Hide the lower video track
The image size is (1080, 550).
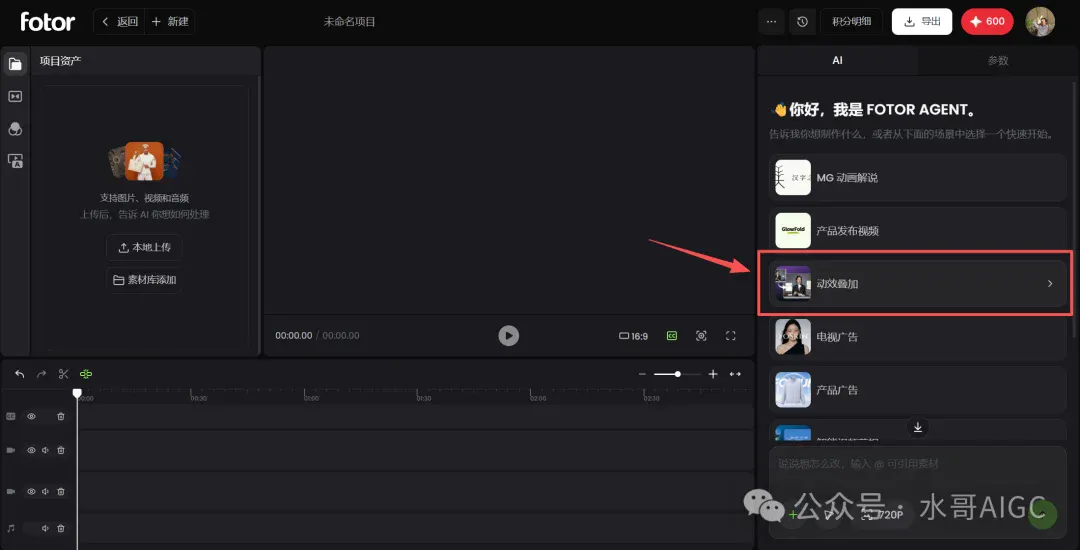(31, 491)
